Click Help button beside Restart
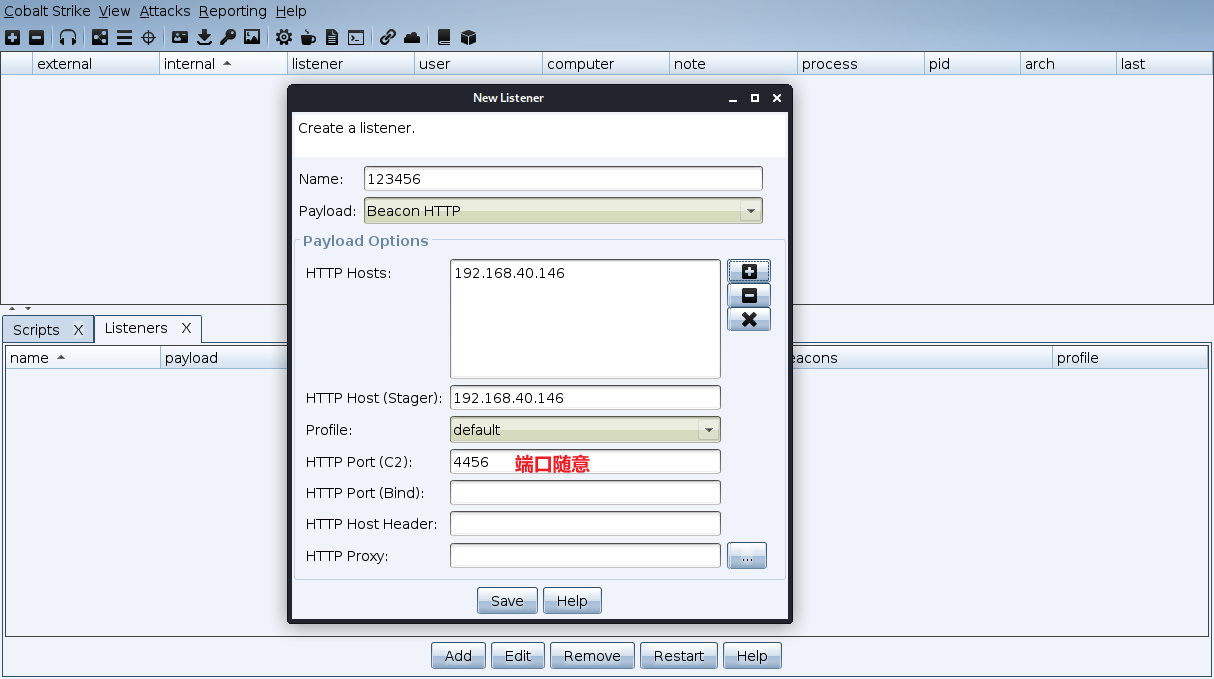 [752, 656]
